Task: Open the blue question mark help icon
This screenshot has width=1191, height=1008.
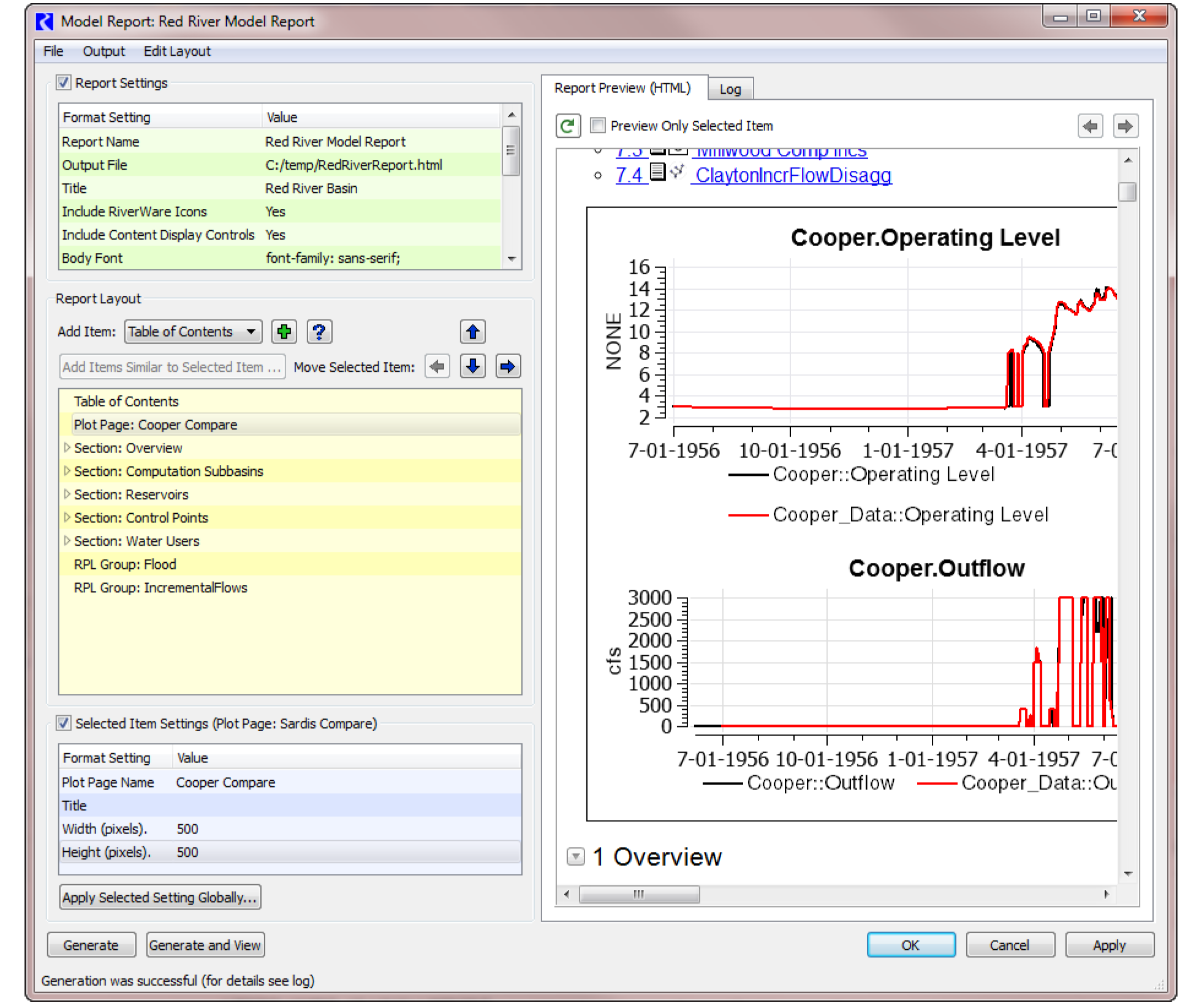Action: [x=319, y=332]
